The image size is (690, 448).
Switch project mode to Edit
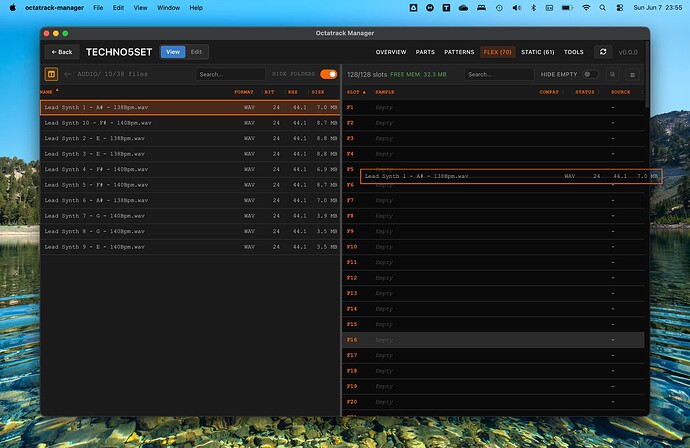pyautogui.click(x=196, y=52)
